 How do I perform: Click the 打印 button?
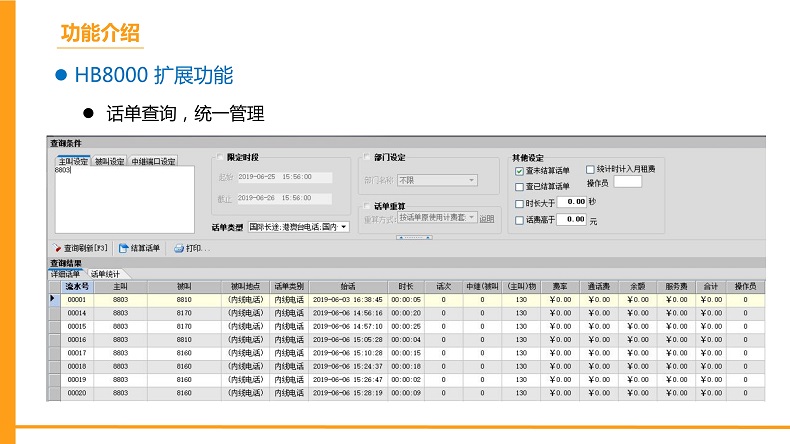pos(191,248)
